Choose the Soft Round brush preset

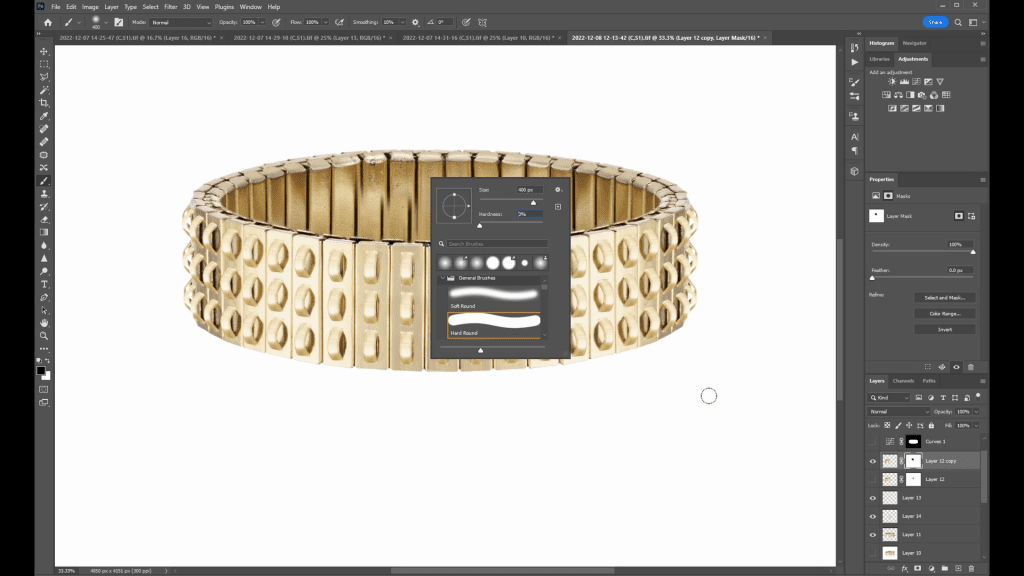click(x=494, y=298)
